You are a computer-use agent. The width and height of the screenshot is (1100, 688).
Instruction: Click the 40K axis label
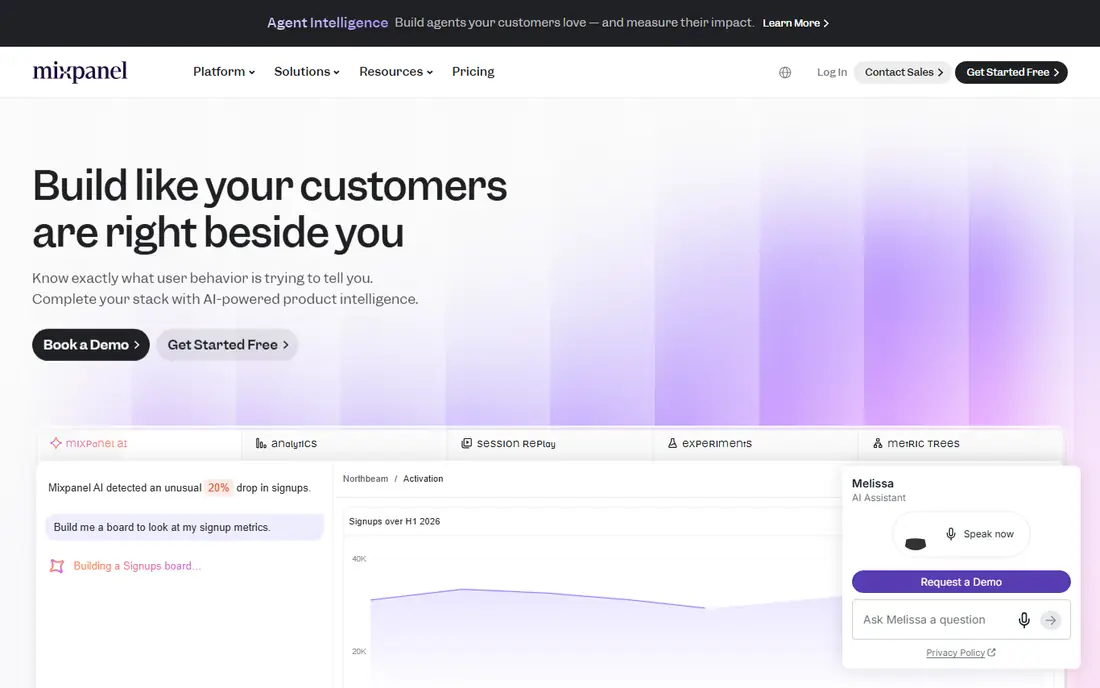359,559
